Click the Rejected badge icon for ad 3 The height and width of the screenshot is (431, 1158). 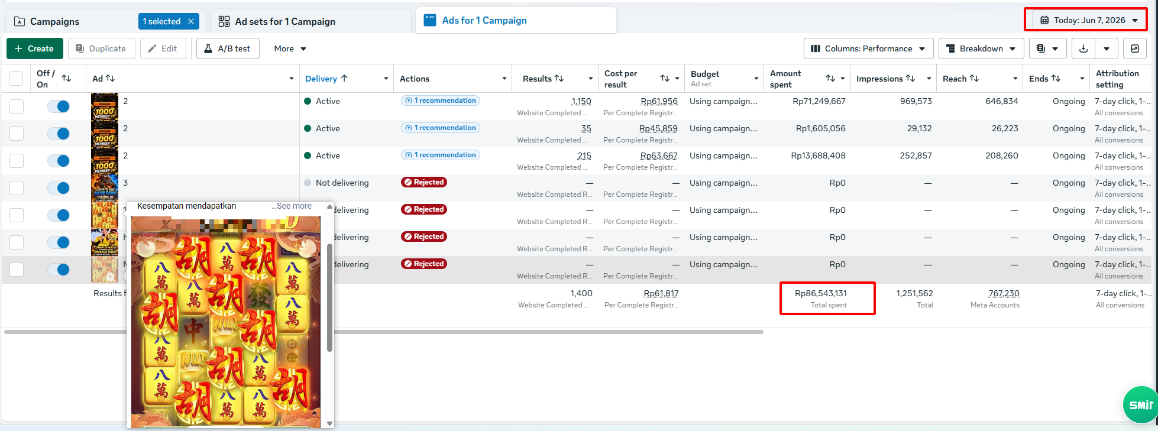[x=407, y=182]
